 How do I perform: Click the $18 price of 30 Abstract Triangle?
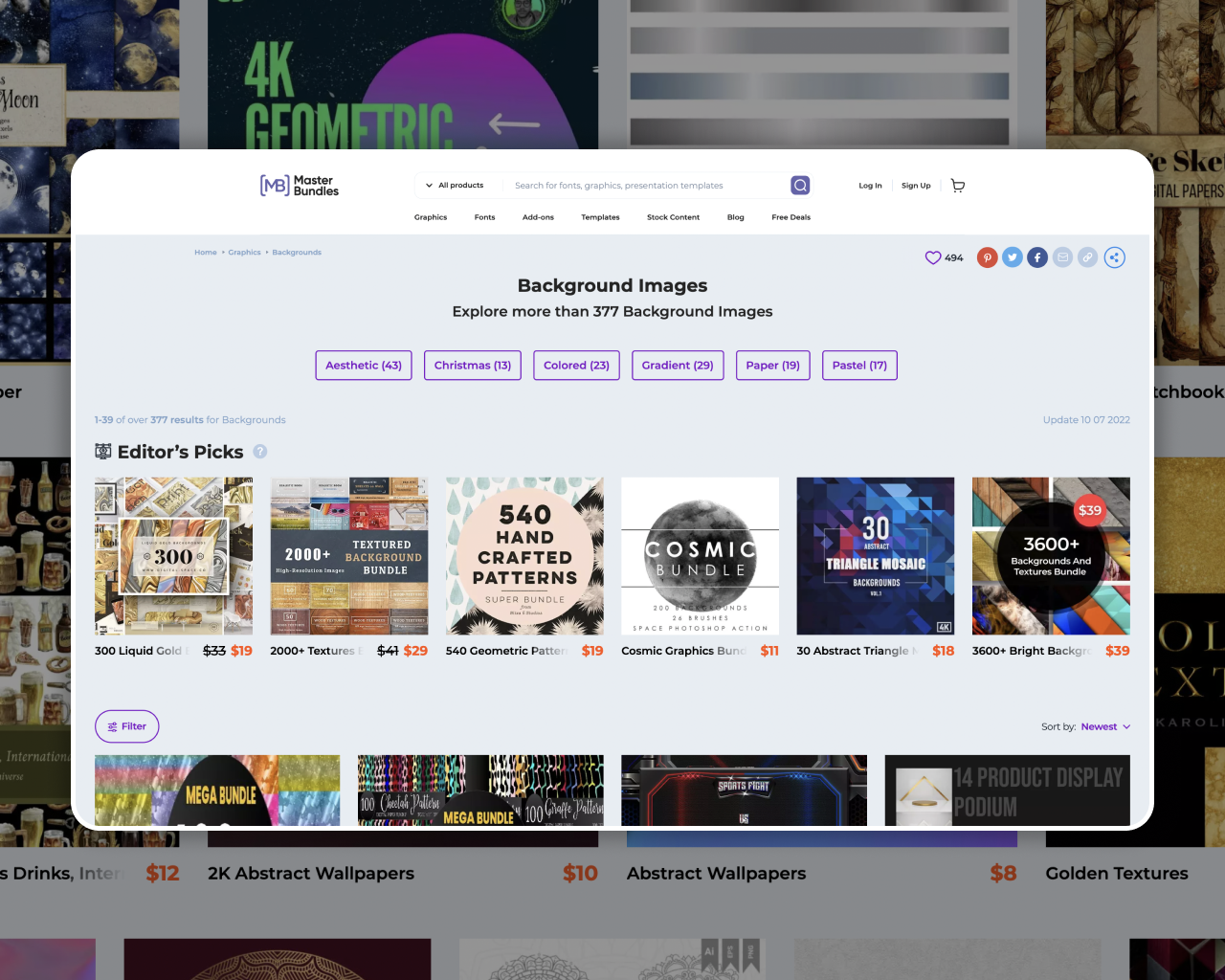coord(944,651)
